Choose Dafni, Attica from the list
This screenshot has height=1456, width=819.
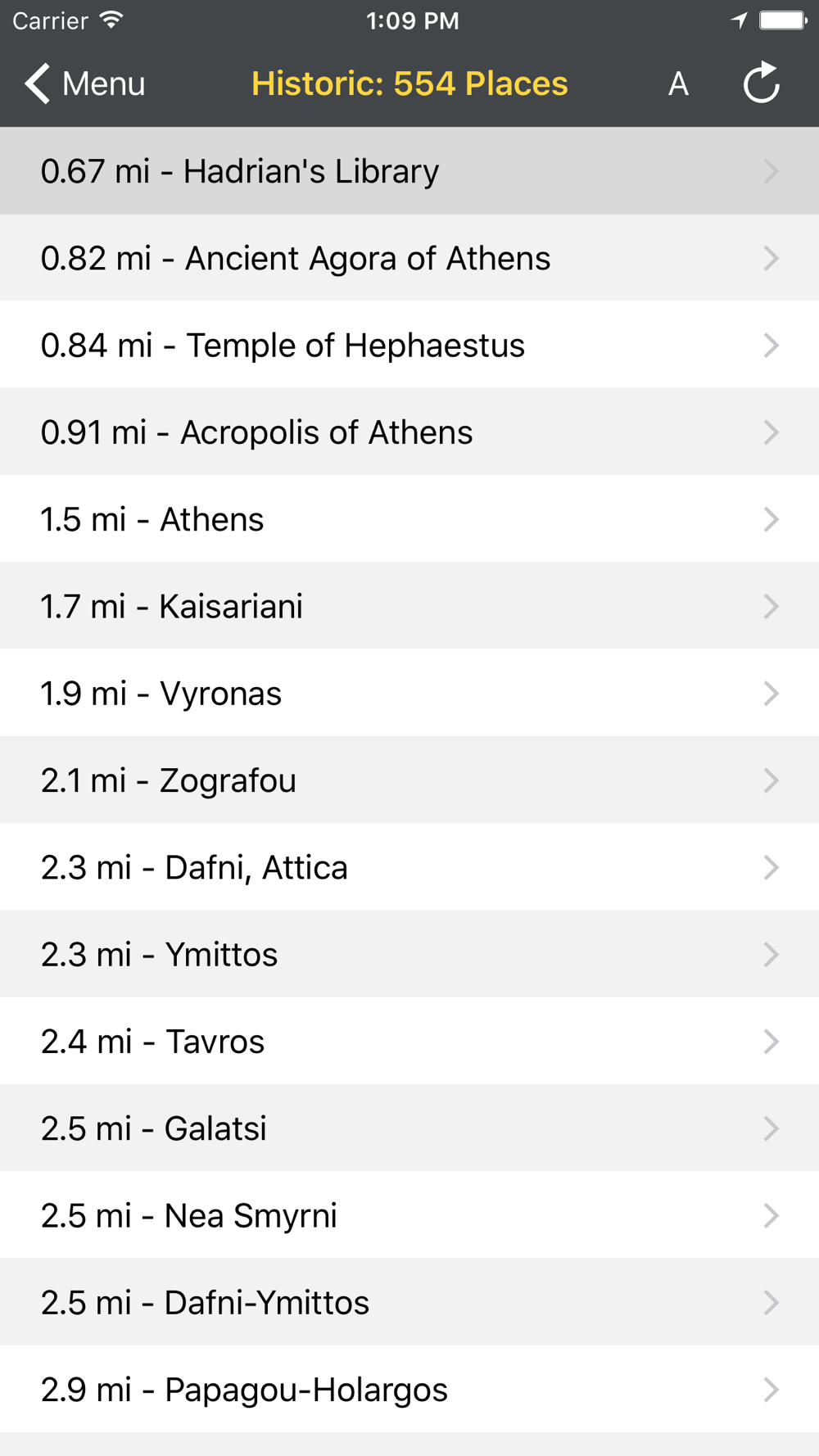click(x=409, y=867)
